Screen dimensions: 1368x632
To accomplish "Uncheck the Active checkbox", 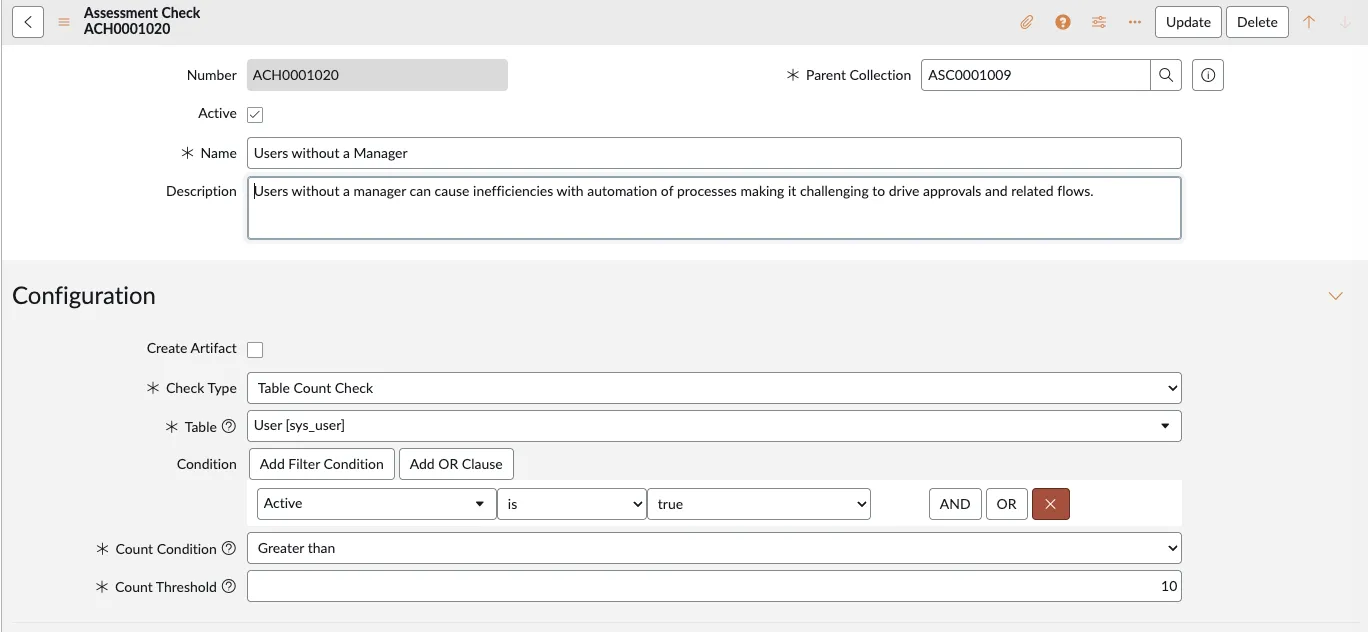I will (x=255, y=114).
